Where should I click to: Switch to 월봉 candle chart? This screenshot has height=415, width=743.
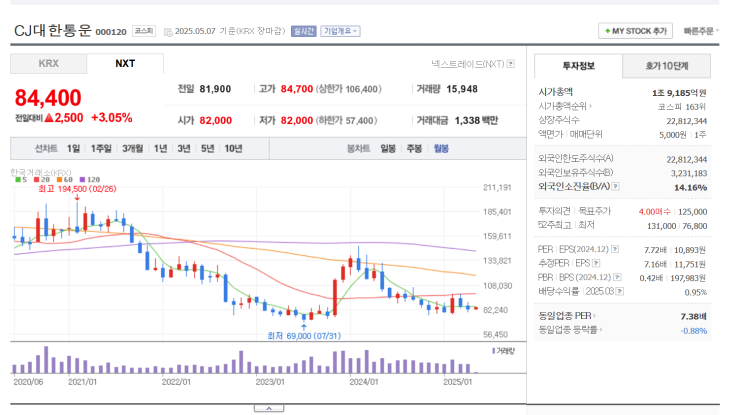coord(441,148)
